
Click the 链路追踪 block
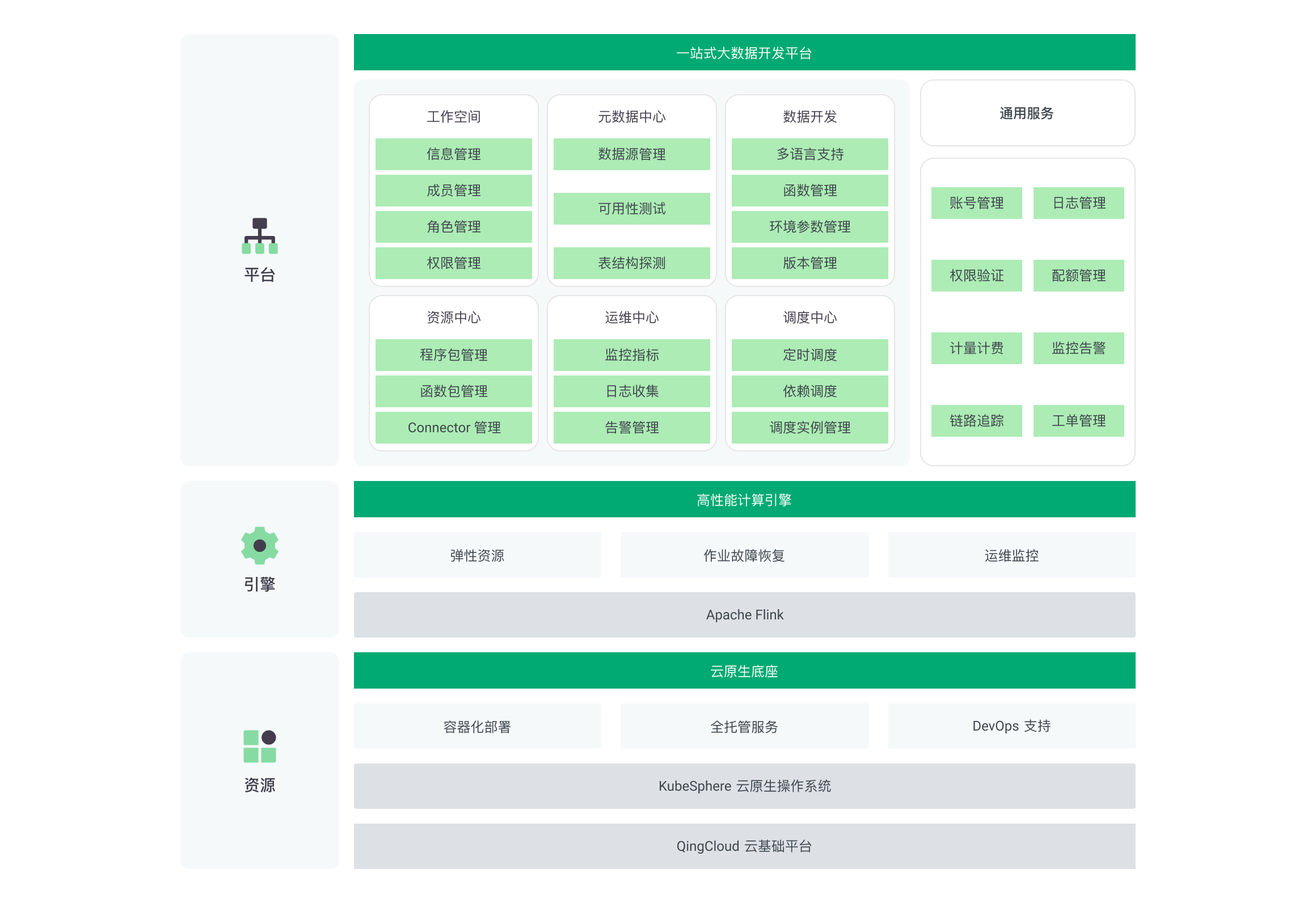(x=977, y=421)
